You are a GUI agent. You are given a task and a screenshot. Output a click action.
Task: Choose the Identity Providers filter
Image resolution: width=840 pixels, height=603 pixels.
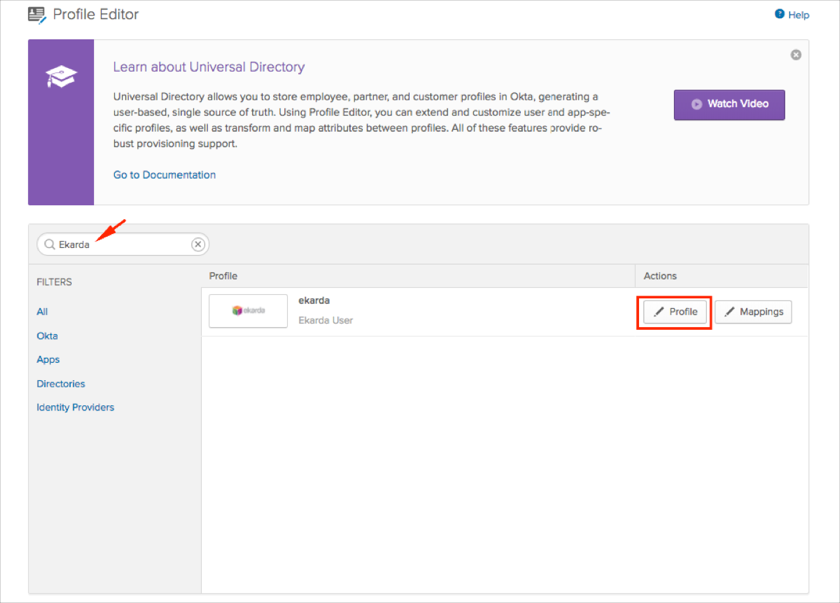(75, 407)
